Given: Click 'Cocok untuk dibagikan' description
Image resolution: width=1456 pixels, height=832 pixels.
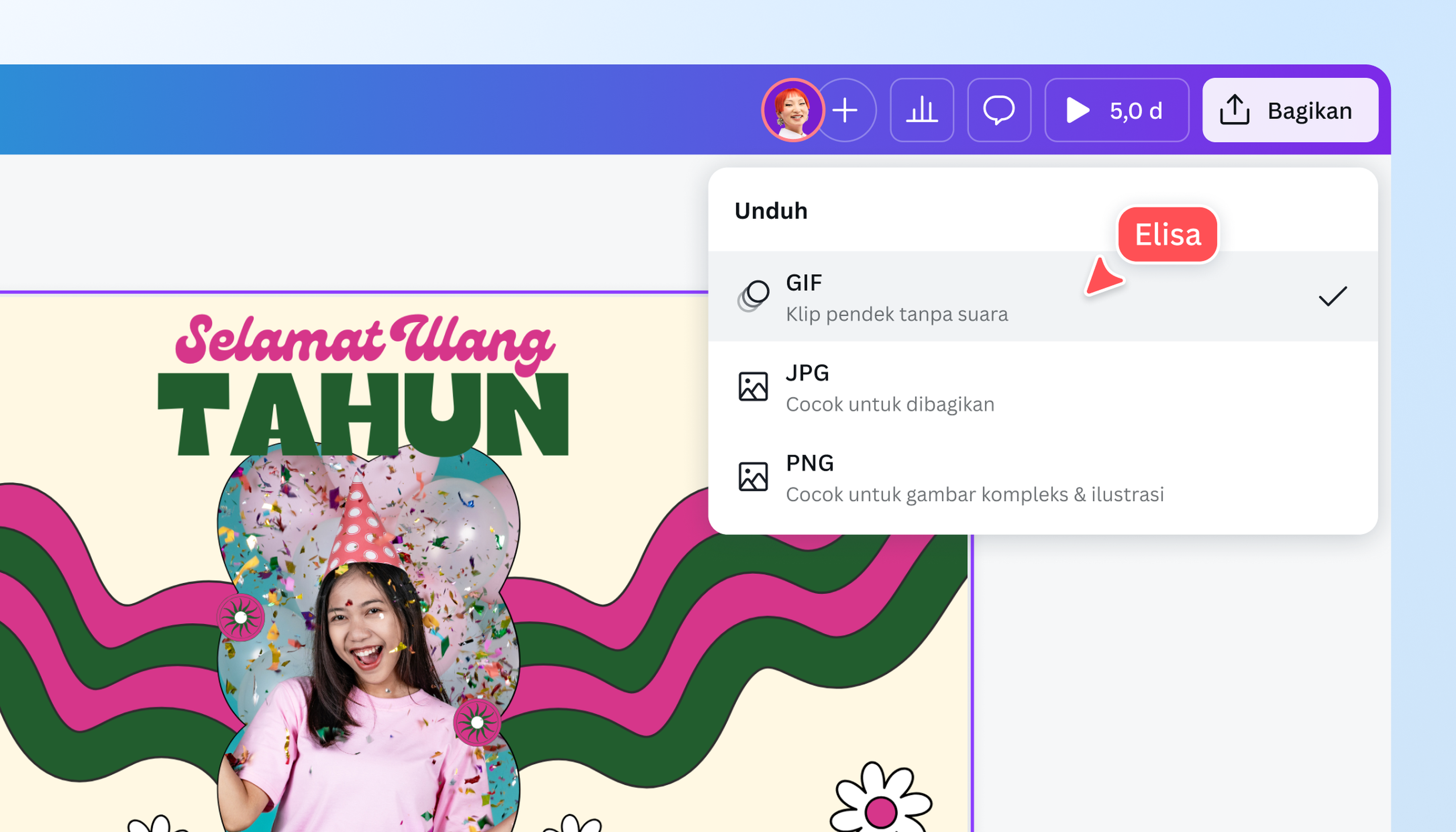Looking at the screenshot, I should click(x=890, y=405).
